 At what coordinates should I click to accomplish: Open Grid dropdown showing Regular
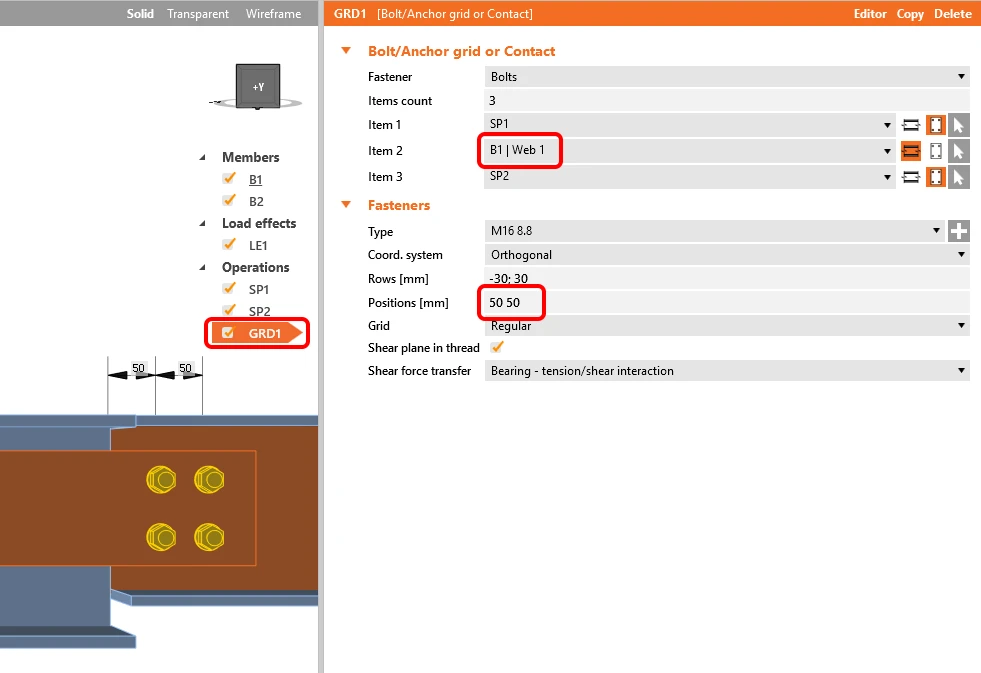tap(727, 326)
